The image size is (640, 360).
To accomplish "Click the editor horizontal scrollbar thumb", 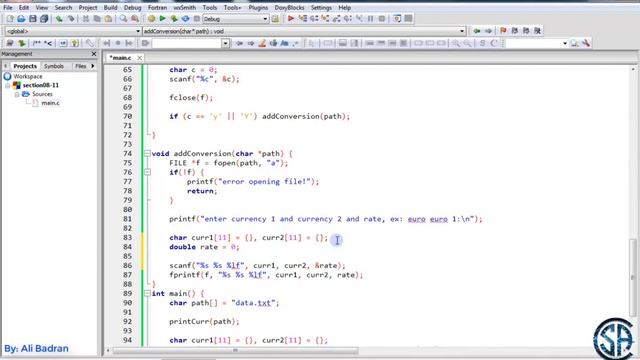I will (236, 351).
